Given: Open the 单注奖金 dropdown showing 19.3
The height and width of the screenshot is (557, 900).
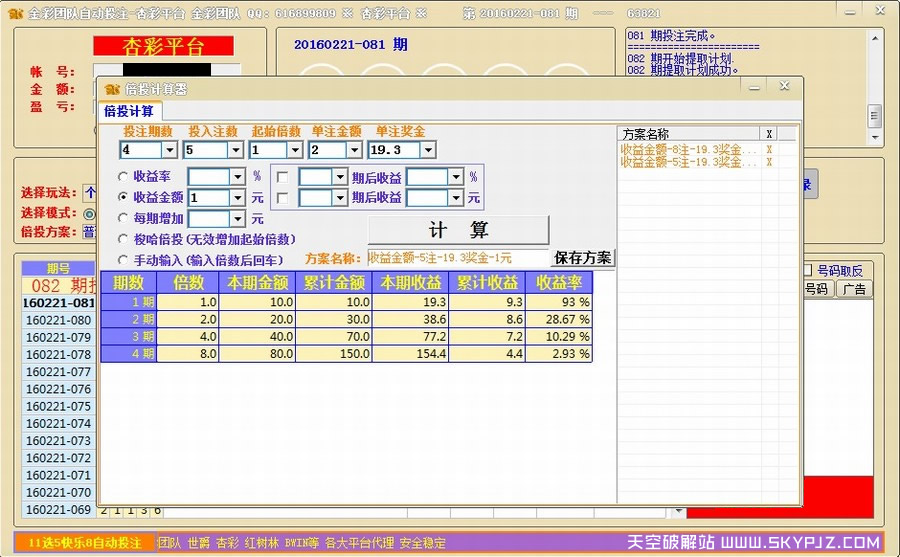Looking at the screenshot, I should point(428,150).
